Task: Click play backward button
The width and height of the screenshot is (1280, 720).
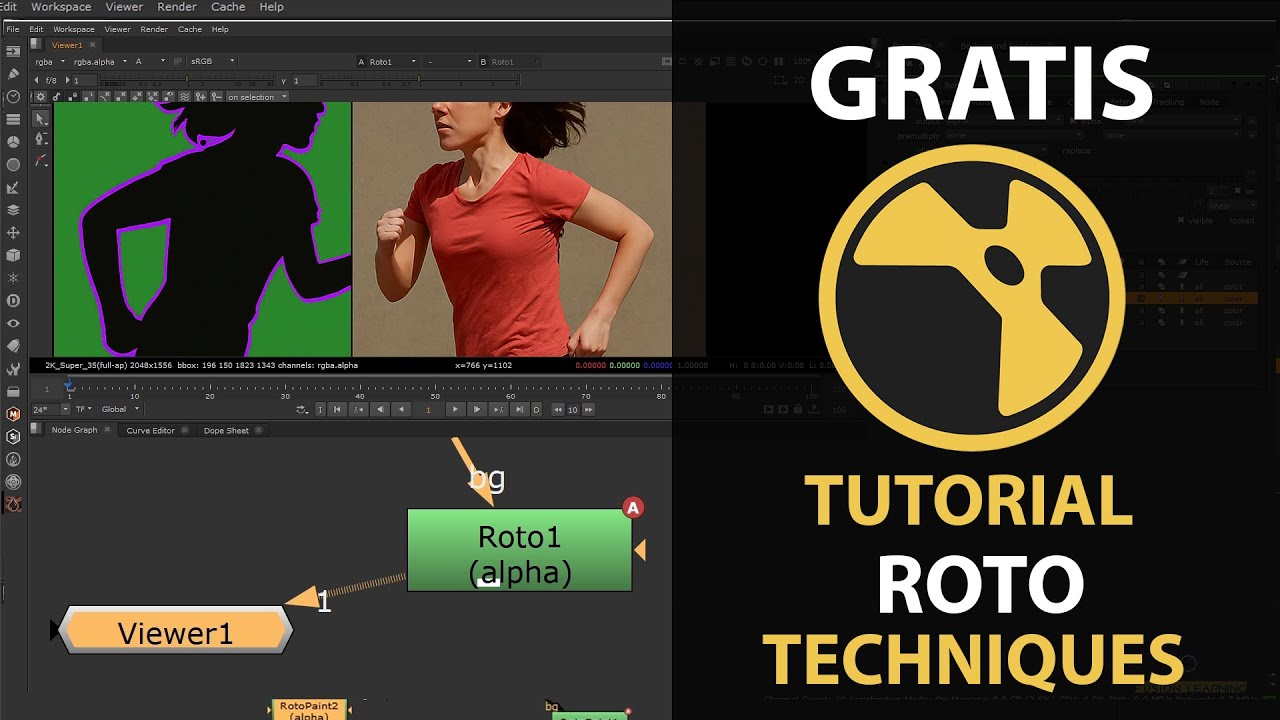Action: [402, 409]
